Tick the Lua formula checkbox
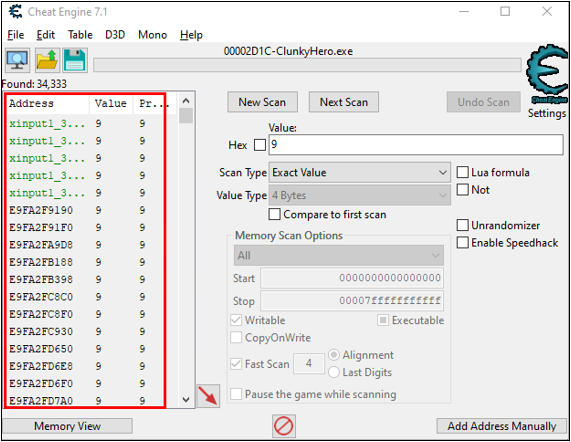571x442 pixels. (462, 172)
